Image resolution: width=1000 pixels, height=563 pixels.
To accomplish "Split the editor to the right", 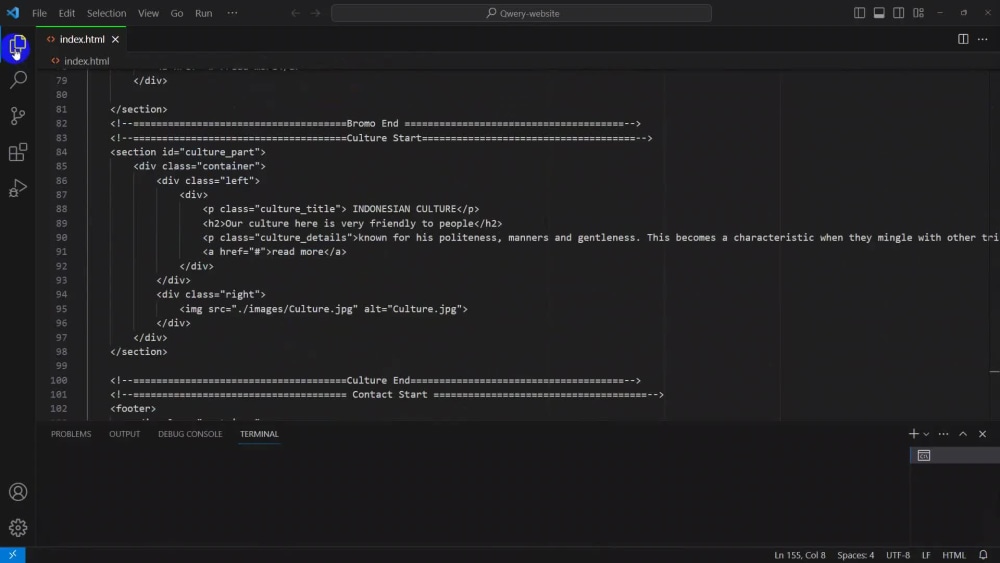I will 963,39.
